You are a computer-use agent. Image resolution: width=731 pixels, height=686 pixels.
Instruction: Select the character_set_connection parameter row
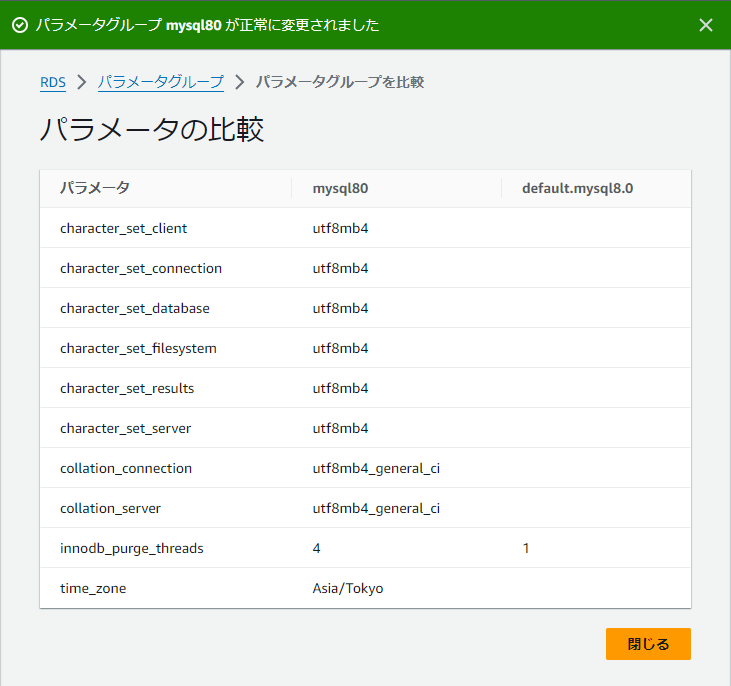coord(366,268)
